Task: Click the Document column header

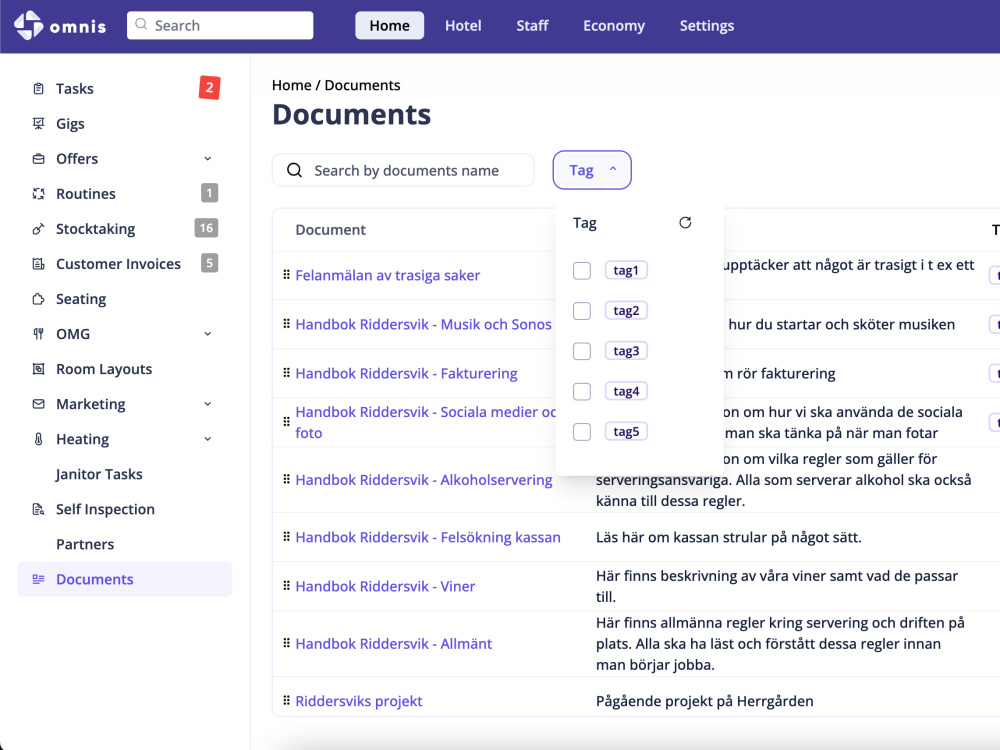Action: pos(330,230)
